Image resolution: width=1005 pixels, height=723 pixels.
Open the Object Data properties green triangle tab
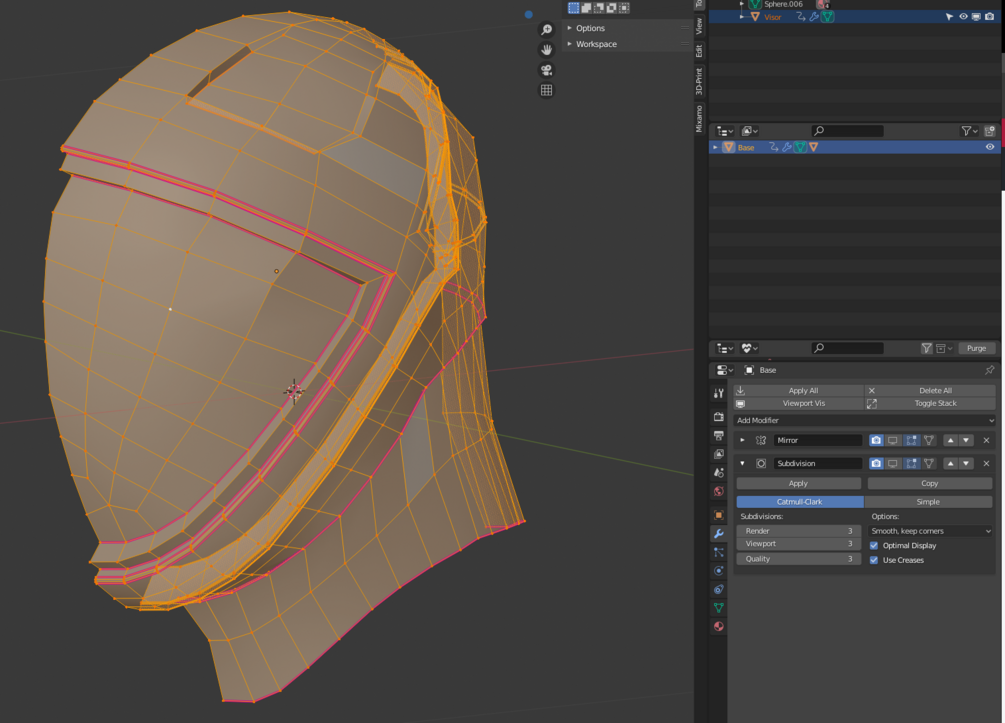coord(718,608)
